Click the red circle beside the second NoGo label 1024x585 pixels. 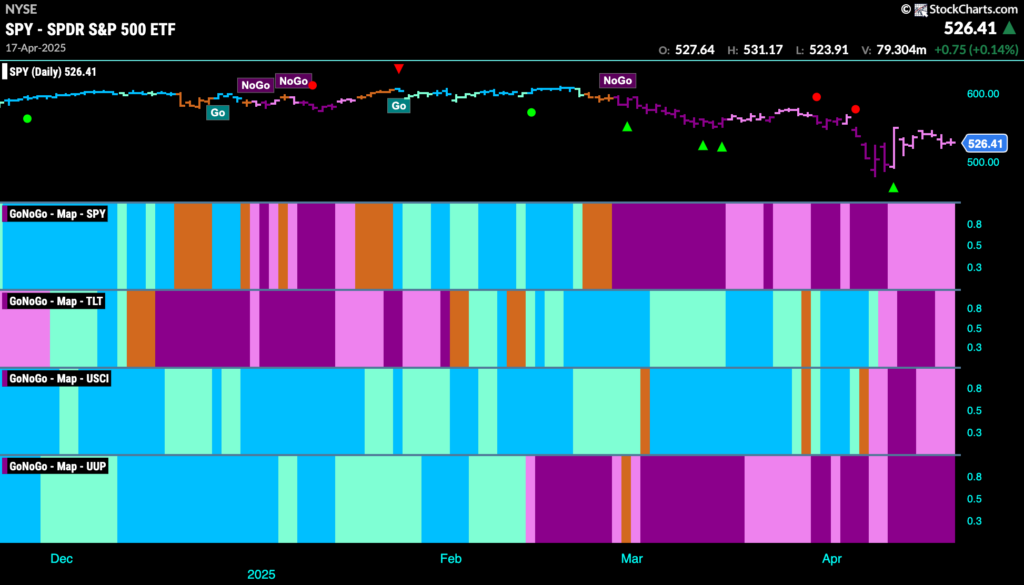coord(313,85)
